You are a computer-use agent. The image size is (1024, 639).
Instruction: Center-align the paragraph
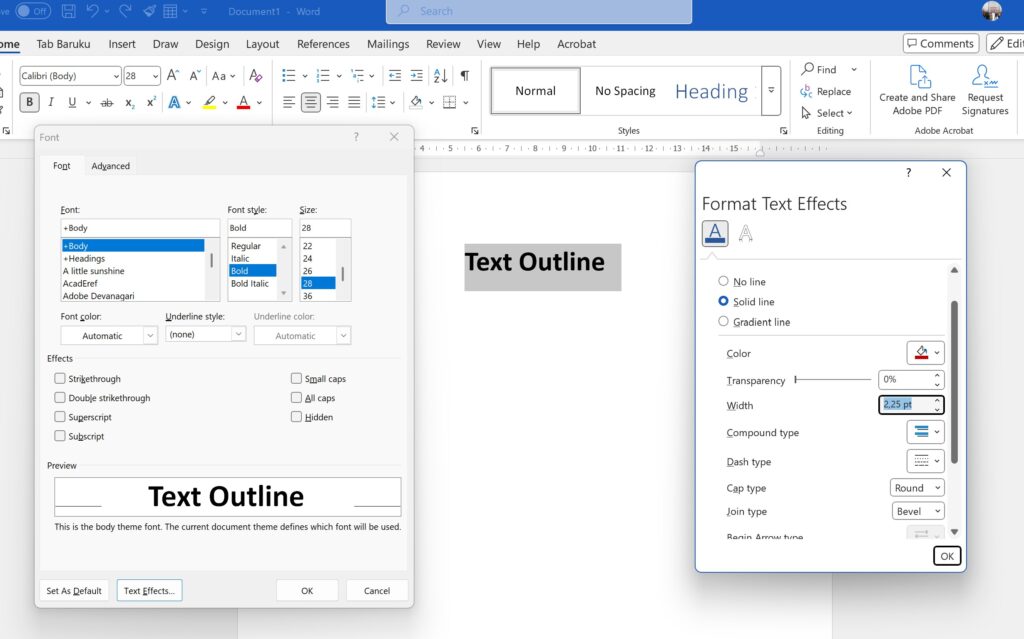(x=311, y=103)
